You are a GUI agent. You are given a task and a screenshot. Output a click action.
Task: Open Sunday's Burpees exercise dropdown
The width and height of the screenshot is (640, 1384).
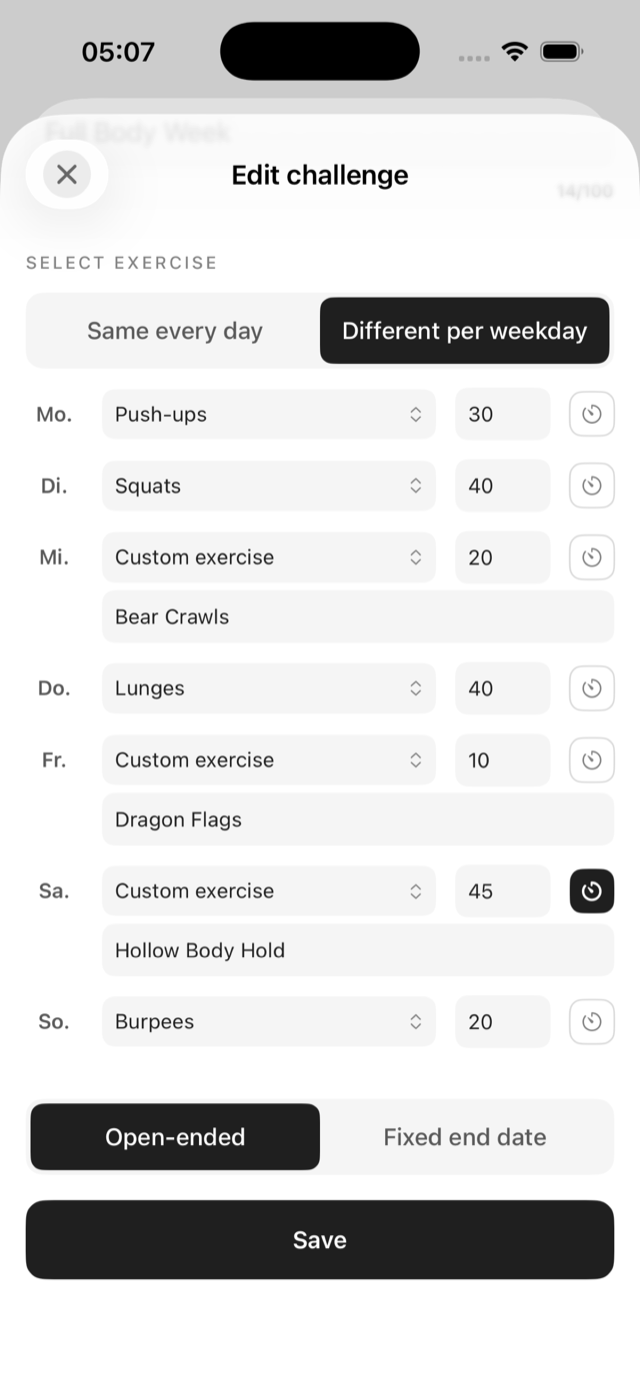click(x=269, y=1022)
